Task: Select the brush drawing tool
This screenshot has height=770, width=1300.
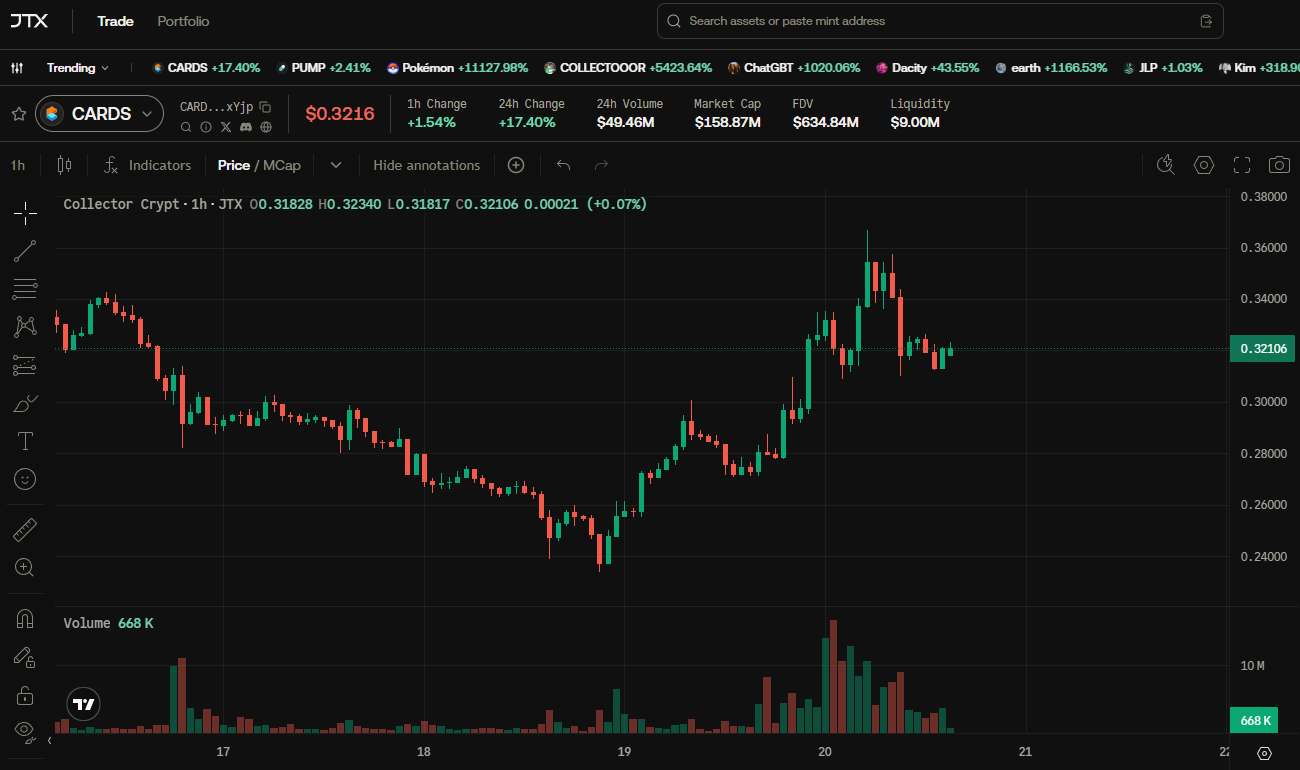Action: [x=25, y=403]
